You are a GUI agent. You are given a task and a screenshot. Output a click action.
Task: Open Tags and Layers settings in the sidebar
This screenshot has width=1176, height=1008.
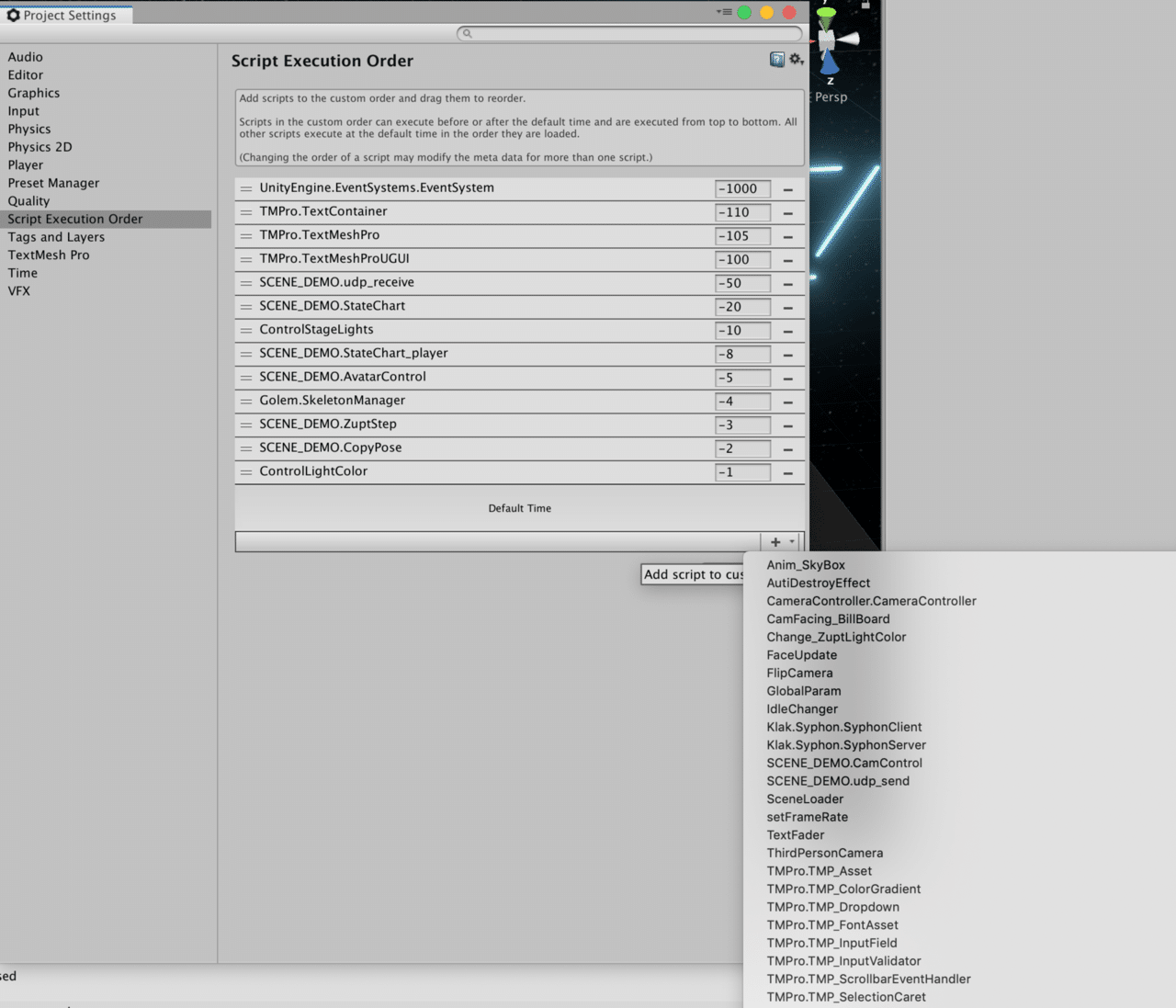[56, 236]
